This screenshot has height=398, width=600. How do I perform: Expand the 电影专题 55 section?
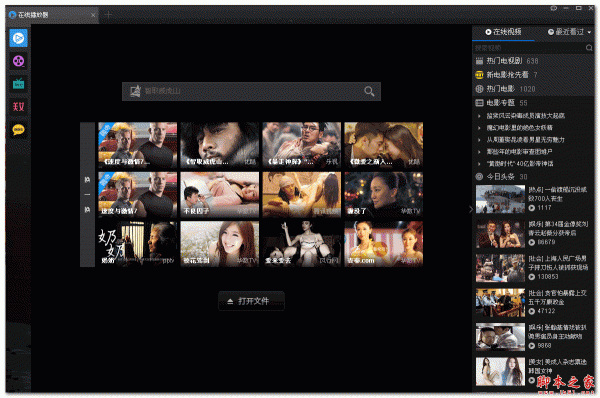pyautogui.click(x=533, y=103)
